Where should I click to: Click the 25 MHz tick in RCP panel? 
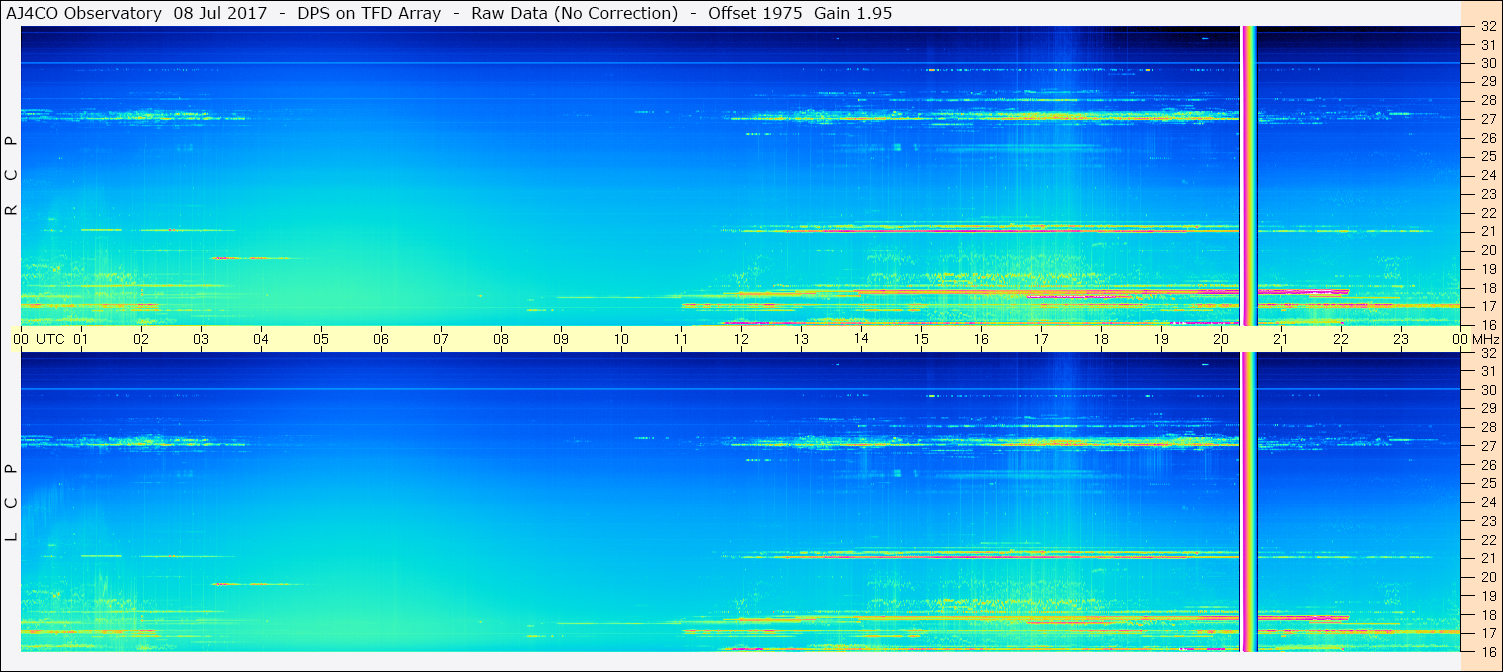click(1487, 156)
